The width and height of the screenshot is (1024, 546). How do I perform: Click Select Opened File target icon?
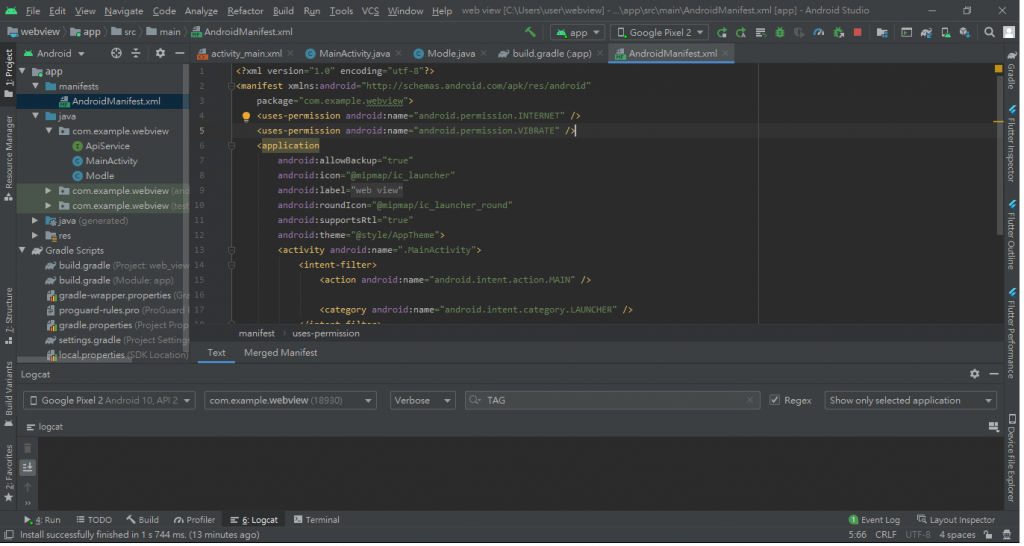coord(117,54)
